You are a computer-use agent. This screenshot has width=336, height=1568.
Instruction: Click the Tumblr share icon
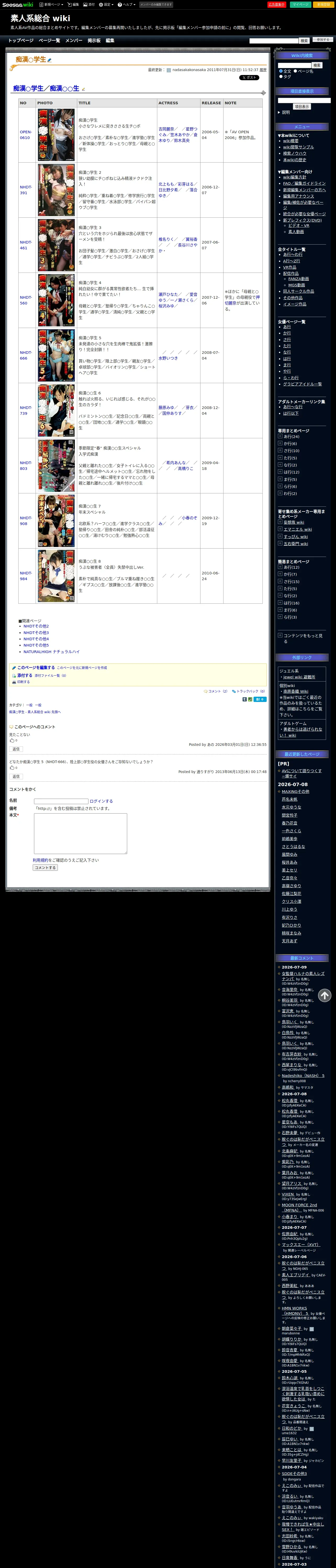coord(244,699)
